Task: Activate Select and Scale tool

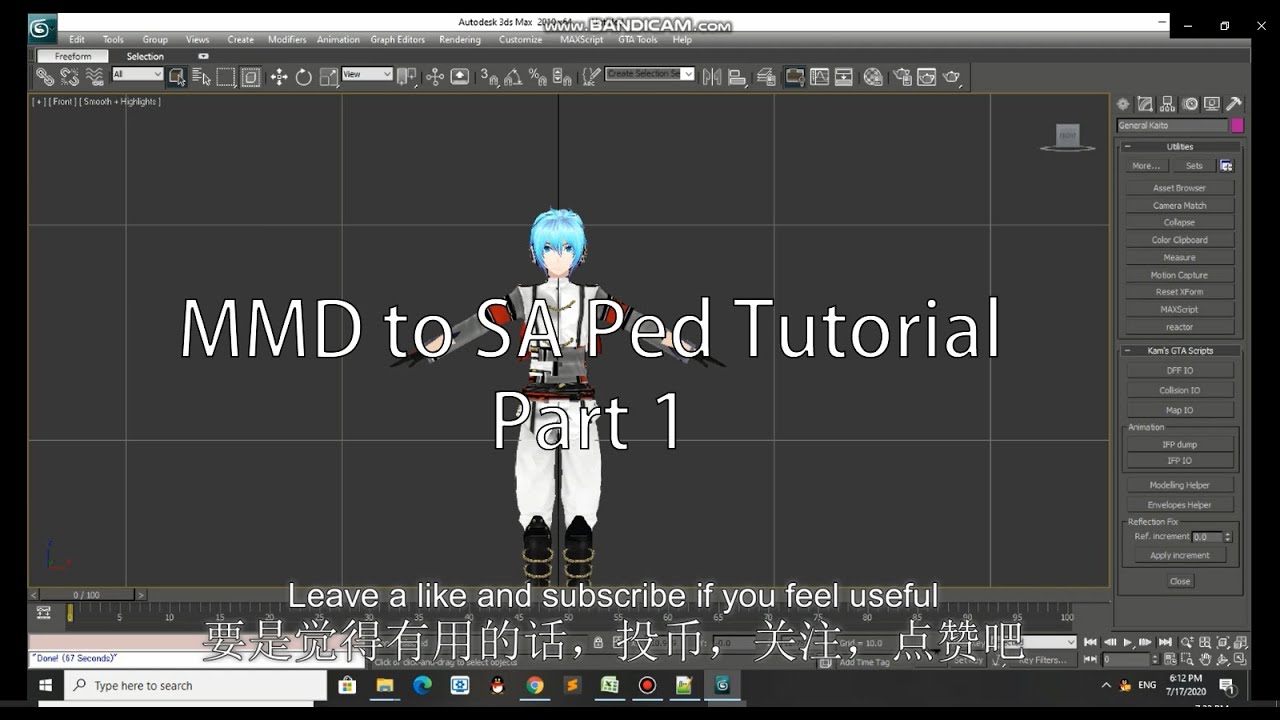Action: [328, 76]
